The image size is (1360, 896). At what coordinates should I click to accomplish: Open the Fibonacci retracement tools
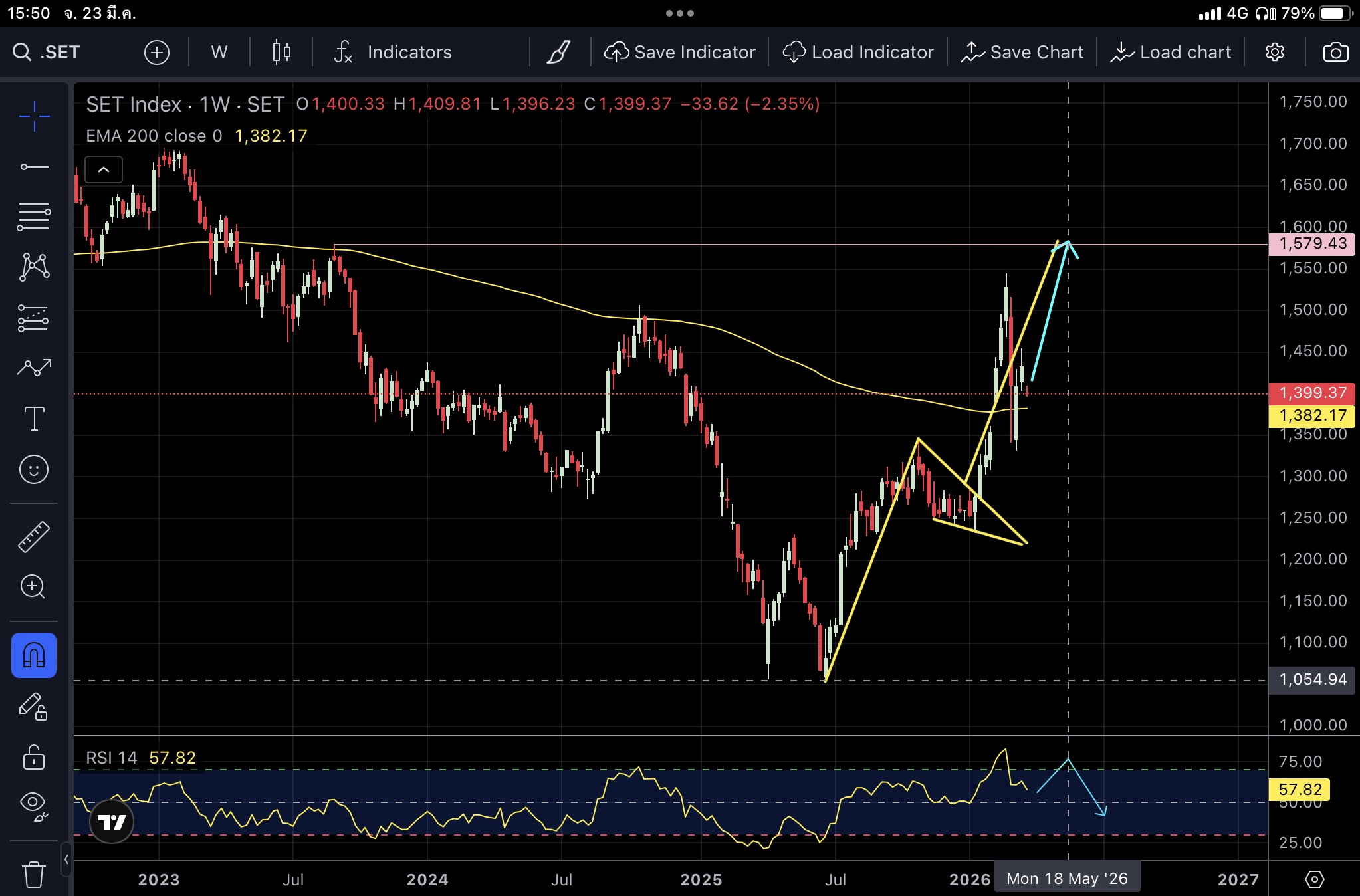tap(34, 217)
